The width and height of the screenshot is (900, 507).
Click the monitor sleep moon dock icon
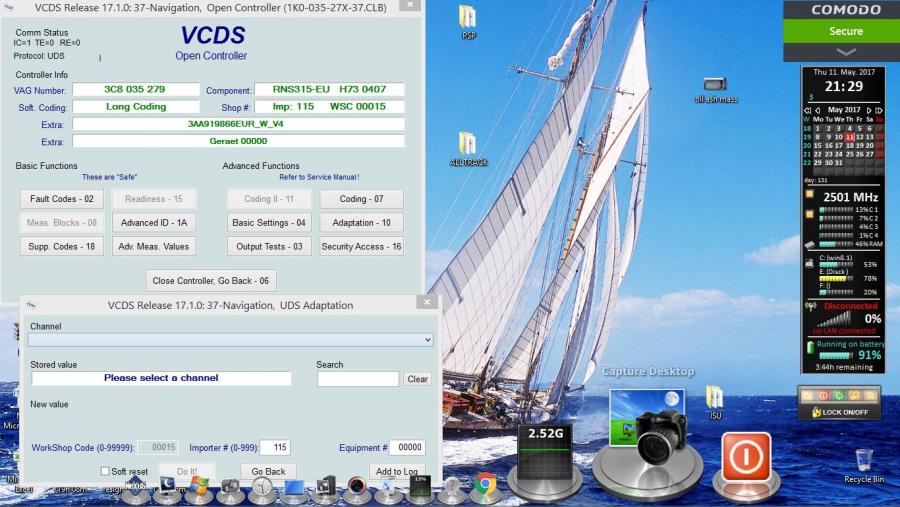(167, 488)
